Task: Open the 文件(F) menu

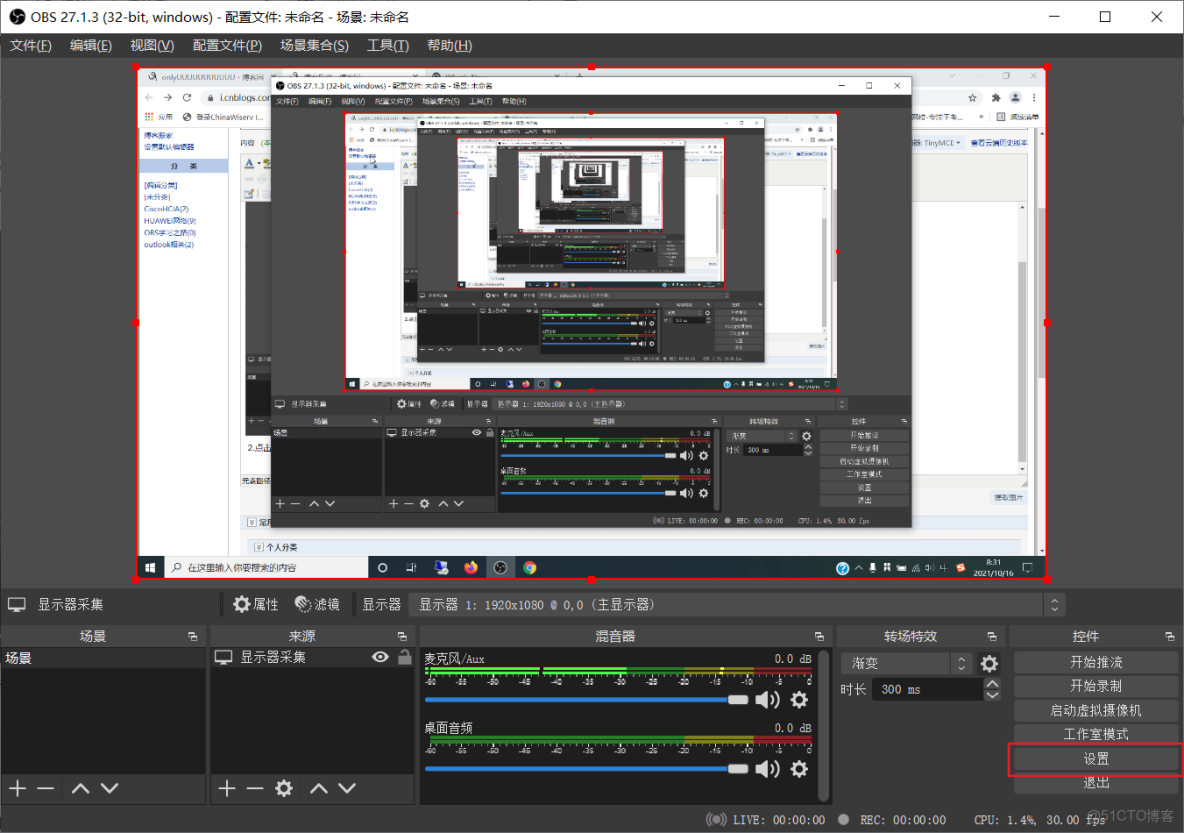Action: point(30,45)
